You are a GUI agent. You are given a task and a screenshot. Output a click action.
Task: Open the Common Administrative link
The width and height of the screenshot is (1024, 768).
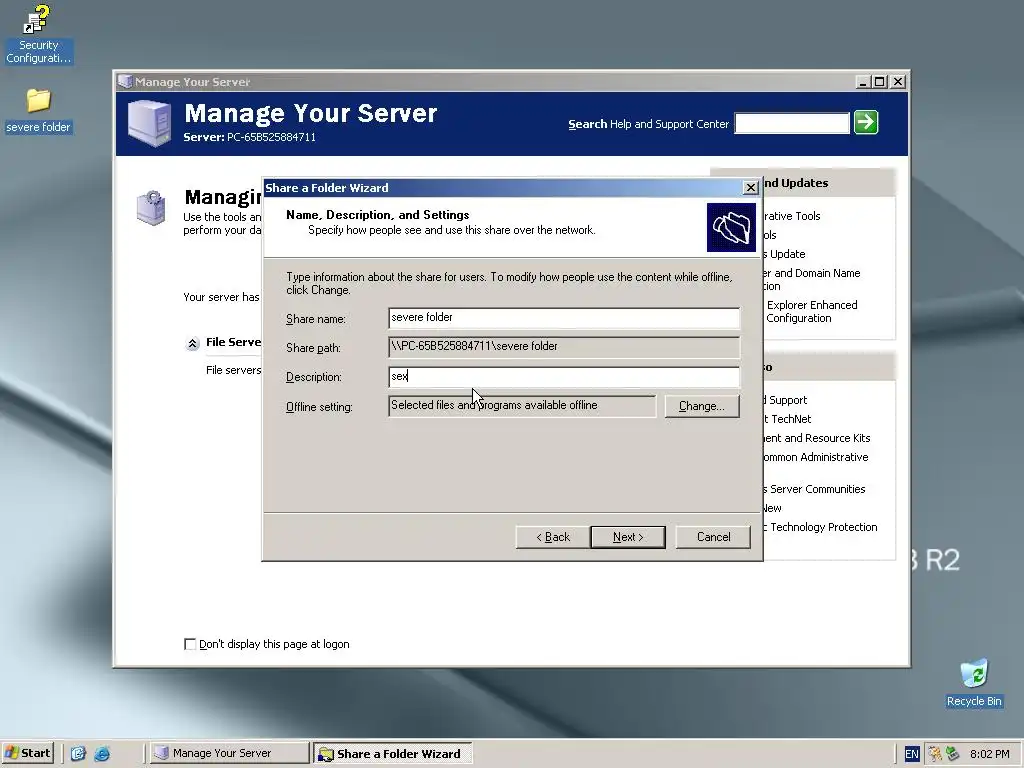tap(816, 457)
